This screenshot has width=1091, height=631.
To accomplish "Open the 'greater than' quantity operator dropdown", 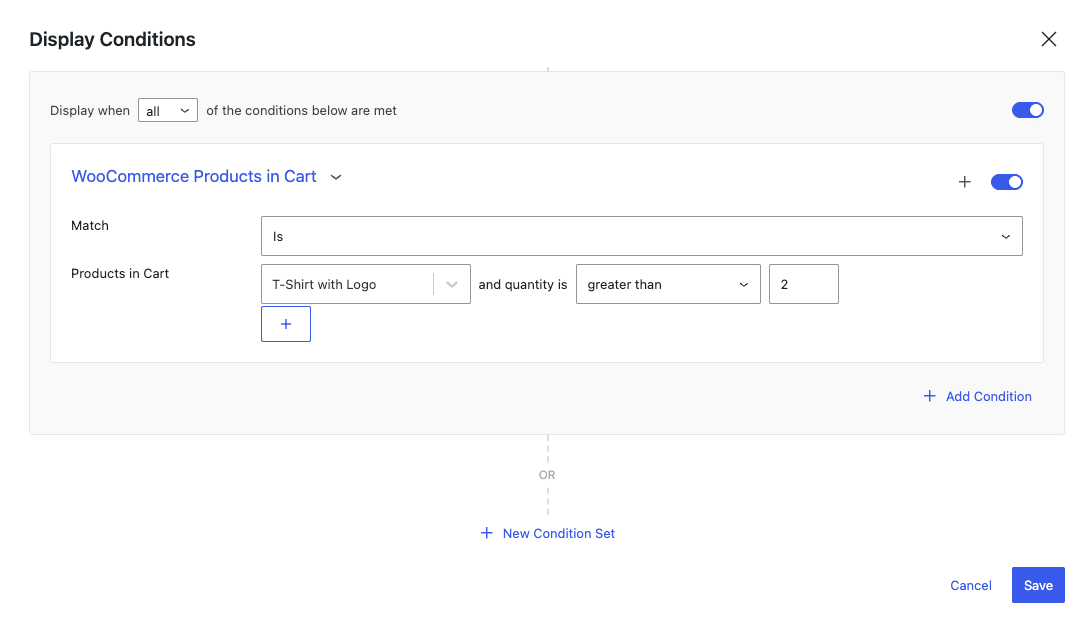I will (668, 284).
